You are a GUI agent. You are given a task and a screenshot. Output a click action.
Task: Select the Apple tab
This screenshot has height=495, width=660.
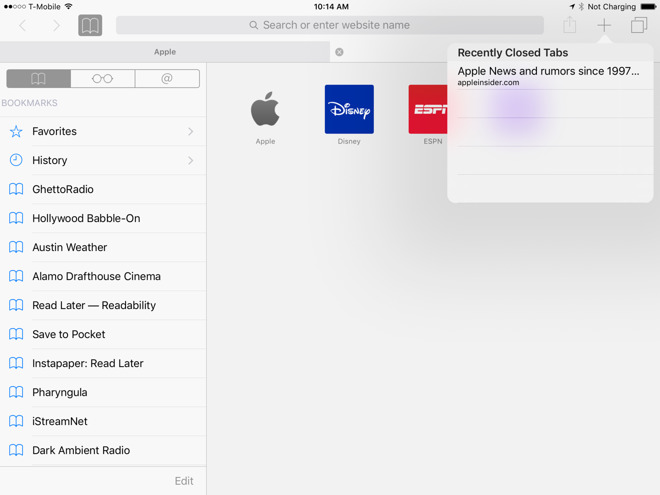point(165,52)
